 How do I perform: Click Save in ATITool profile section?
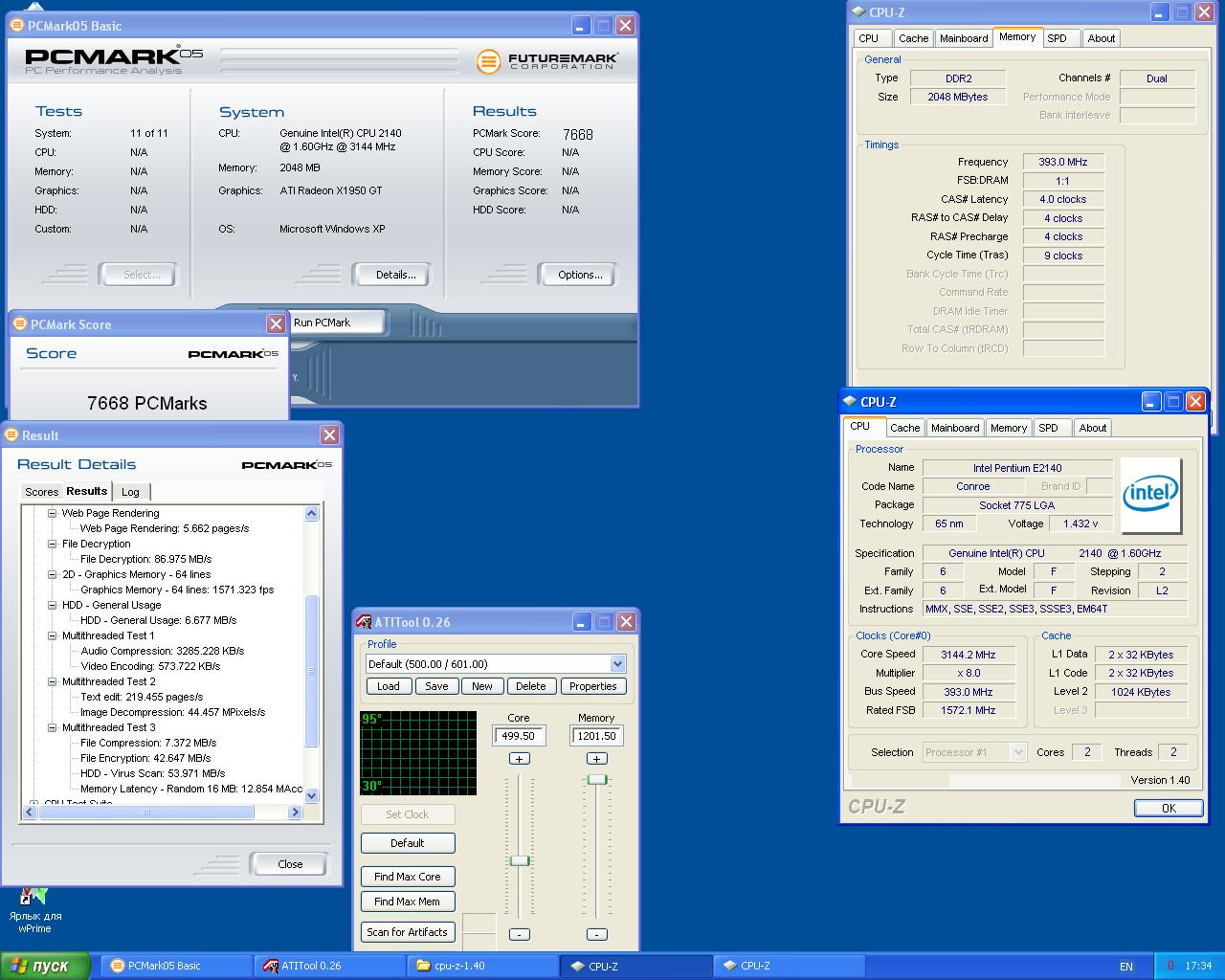436,686
